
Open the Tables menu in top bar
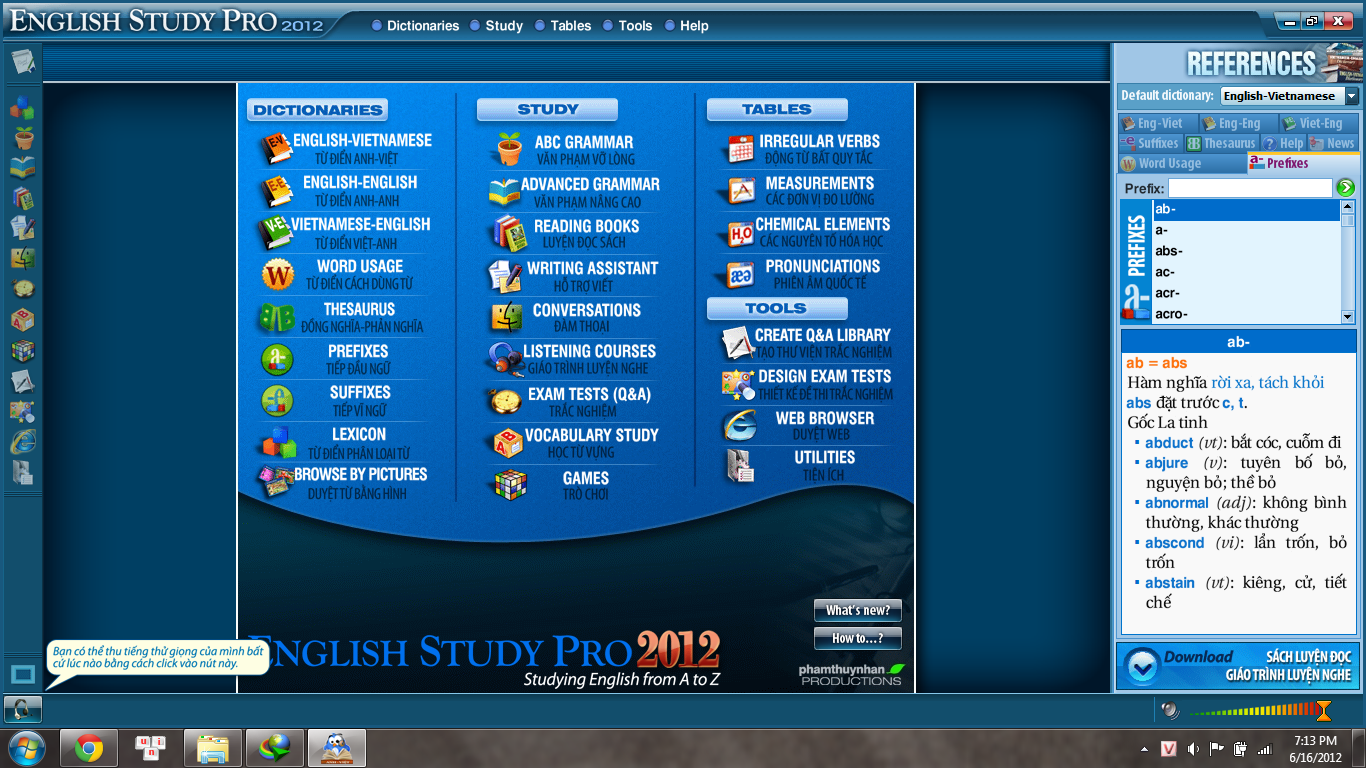pyautogui.click(x=563, y=26)
